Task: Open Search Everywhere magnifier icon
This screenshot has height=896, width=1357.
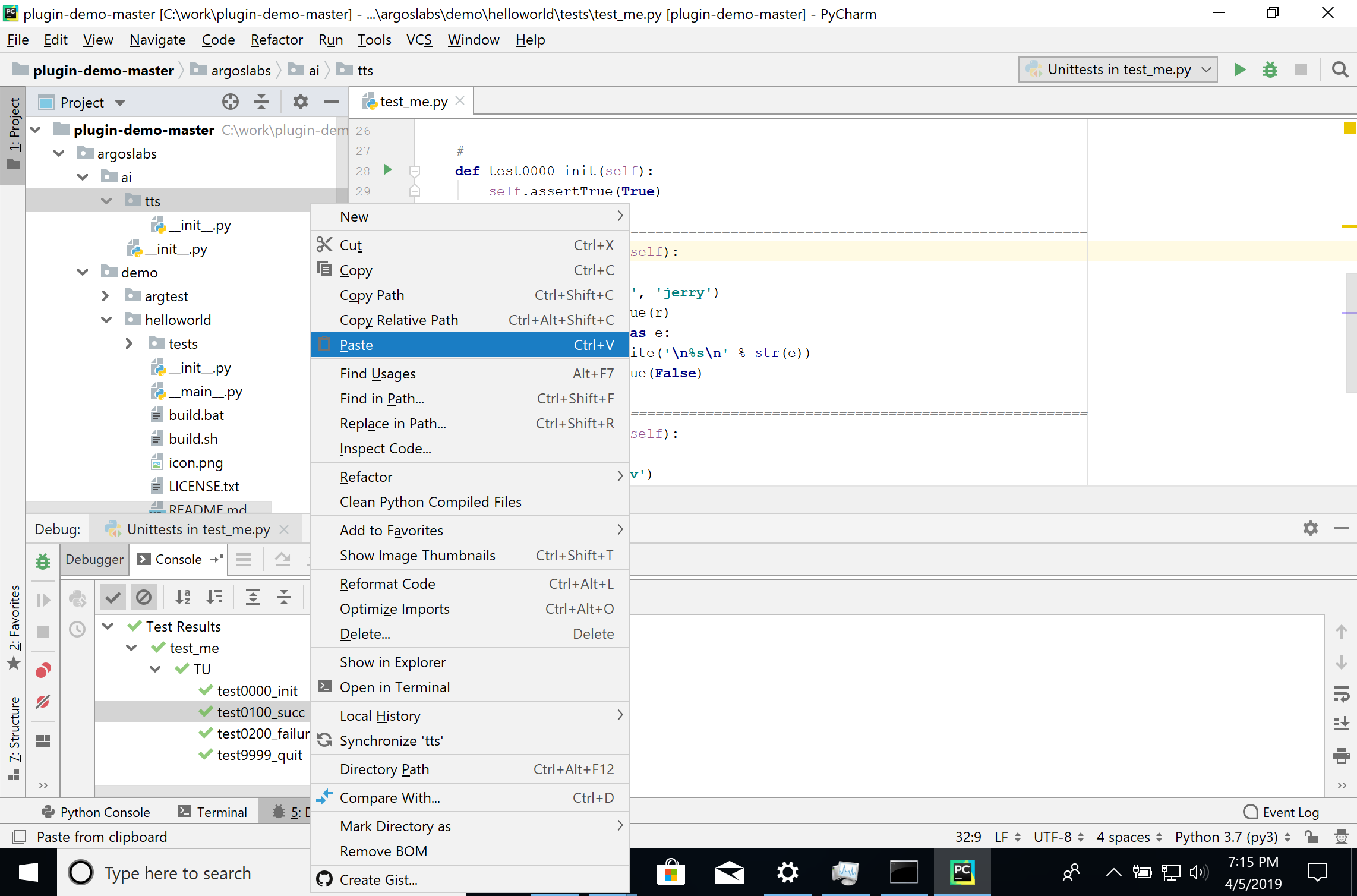Action: pos(1340,70)
